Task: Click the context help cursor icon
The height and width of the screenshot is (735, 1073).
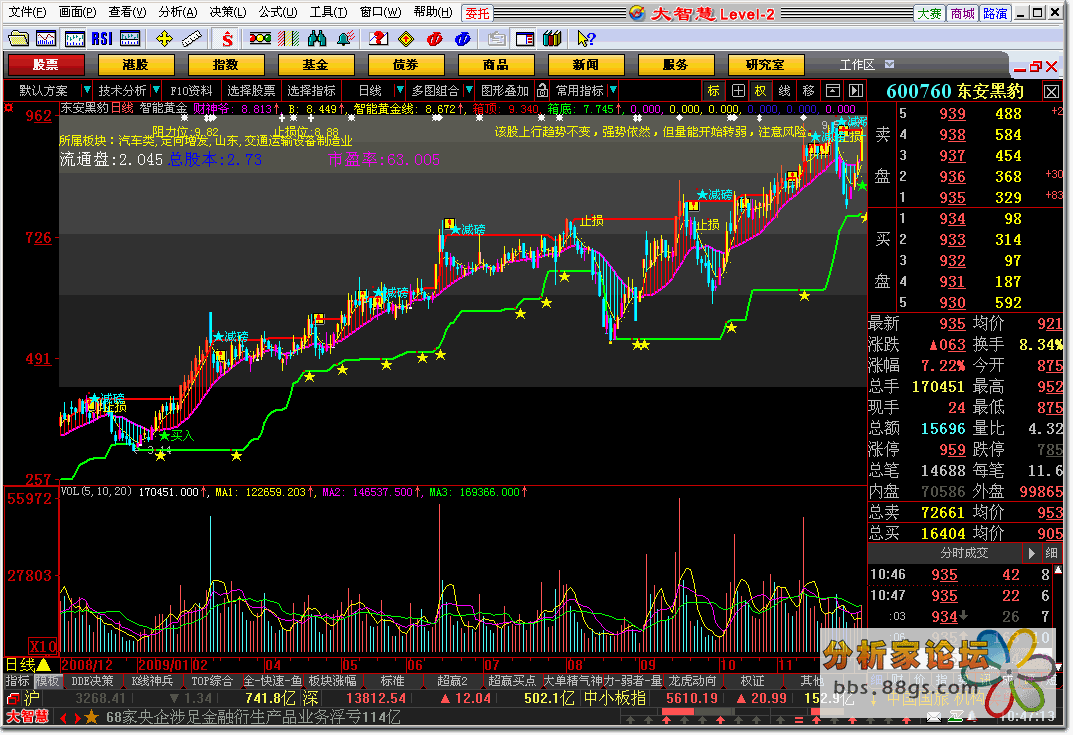Action: (x=586, y=38)
